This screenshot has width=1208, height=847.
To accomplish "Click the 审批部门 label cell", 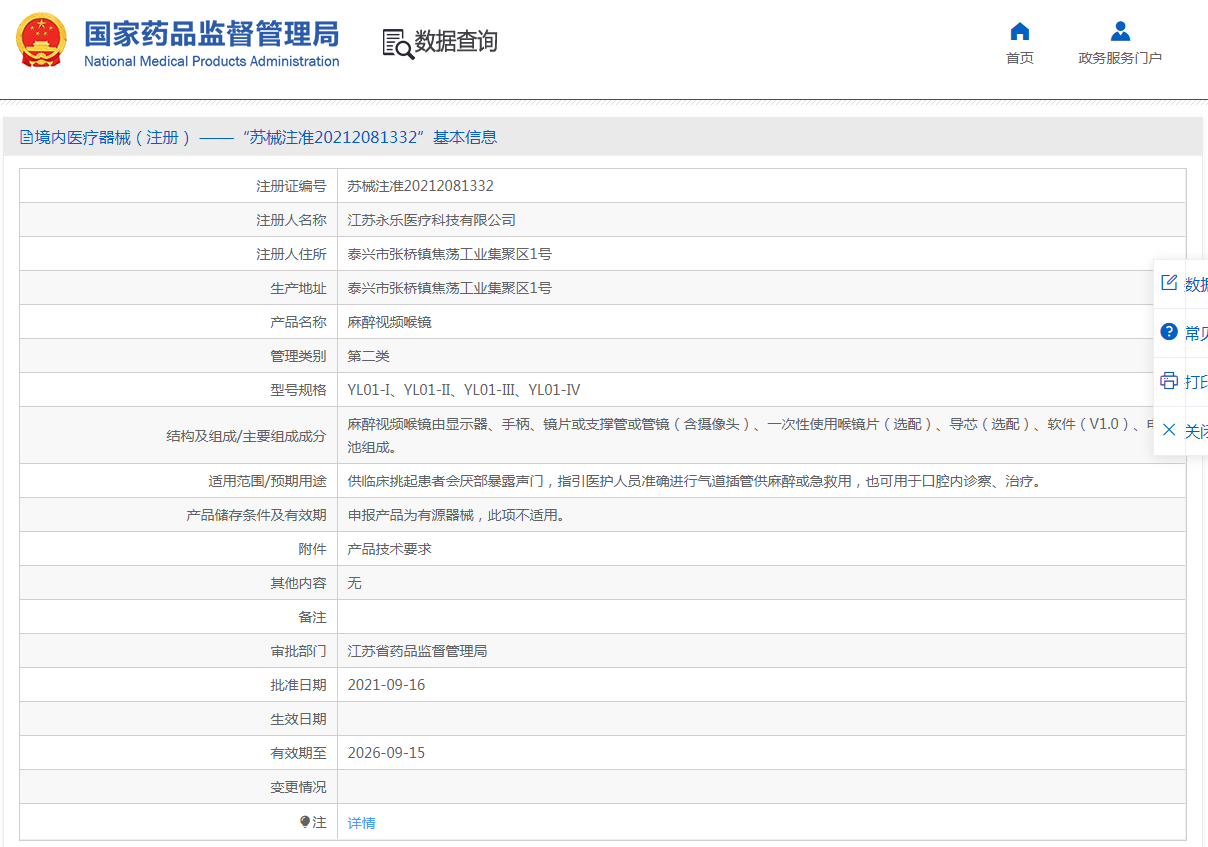I will 178,651.
